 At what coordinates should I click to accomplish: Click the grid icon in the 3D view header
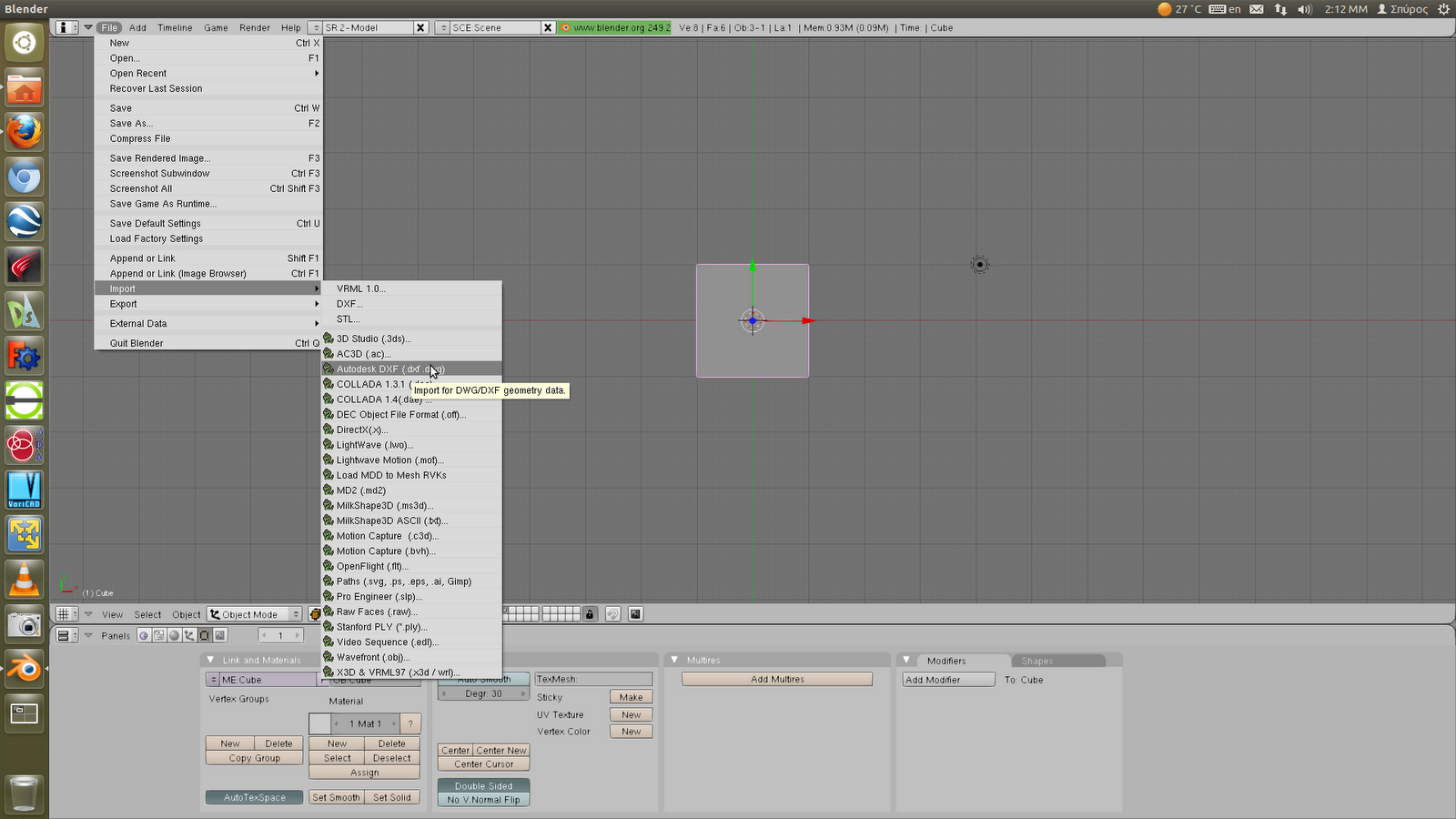pos(65,613)
